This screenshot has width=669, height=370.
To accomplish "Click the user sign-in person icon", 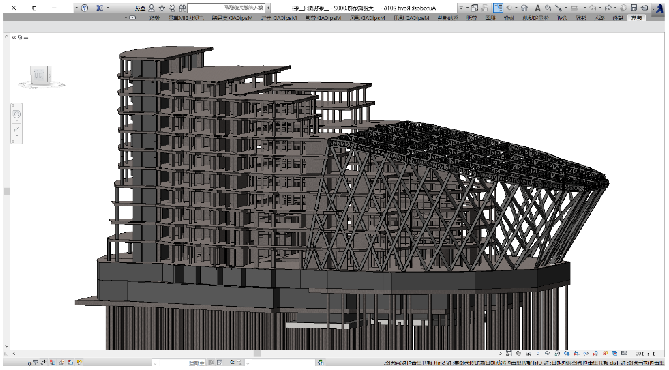I will coord(151,8).
